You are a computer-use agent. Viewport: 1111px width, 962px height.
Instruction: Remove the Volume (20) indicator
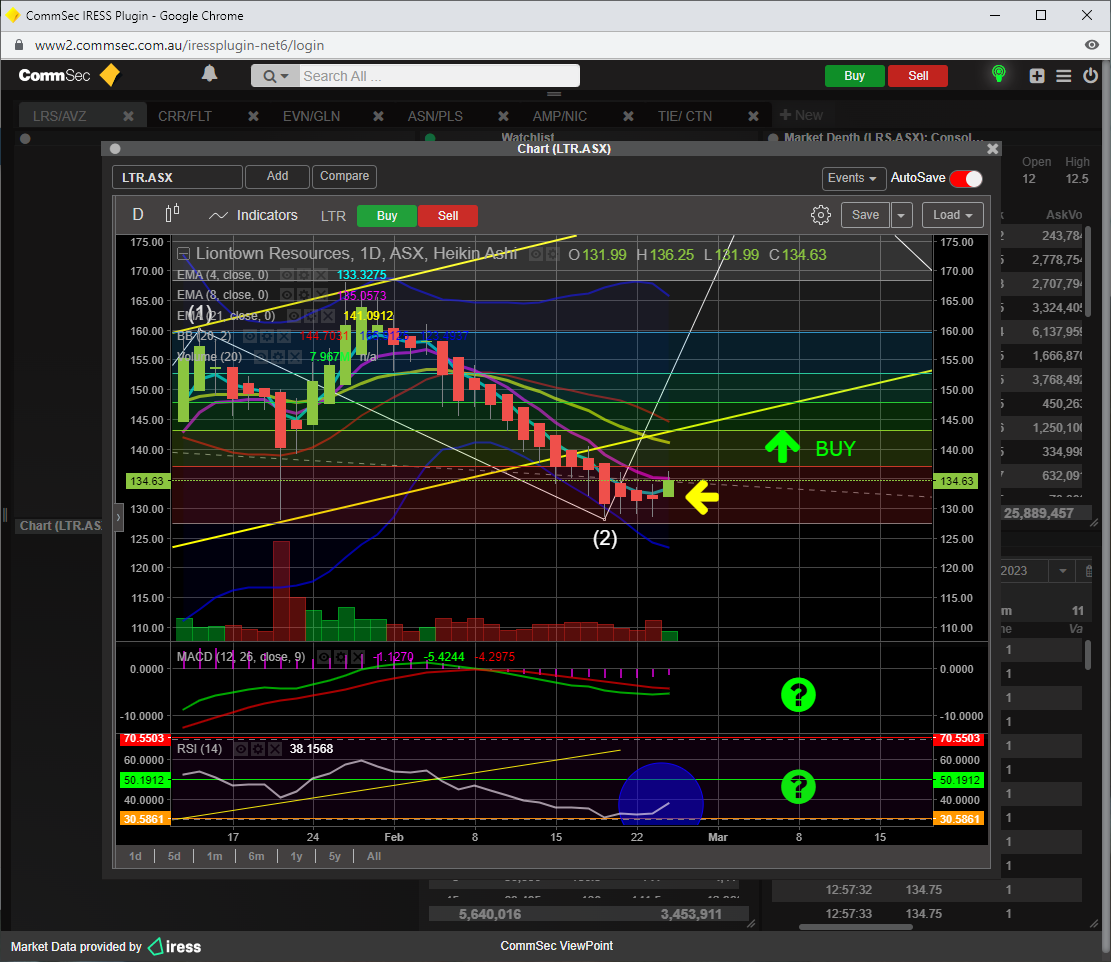(294, 356)
